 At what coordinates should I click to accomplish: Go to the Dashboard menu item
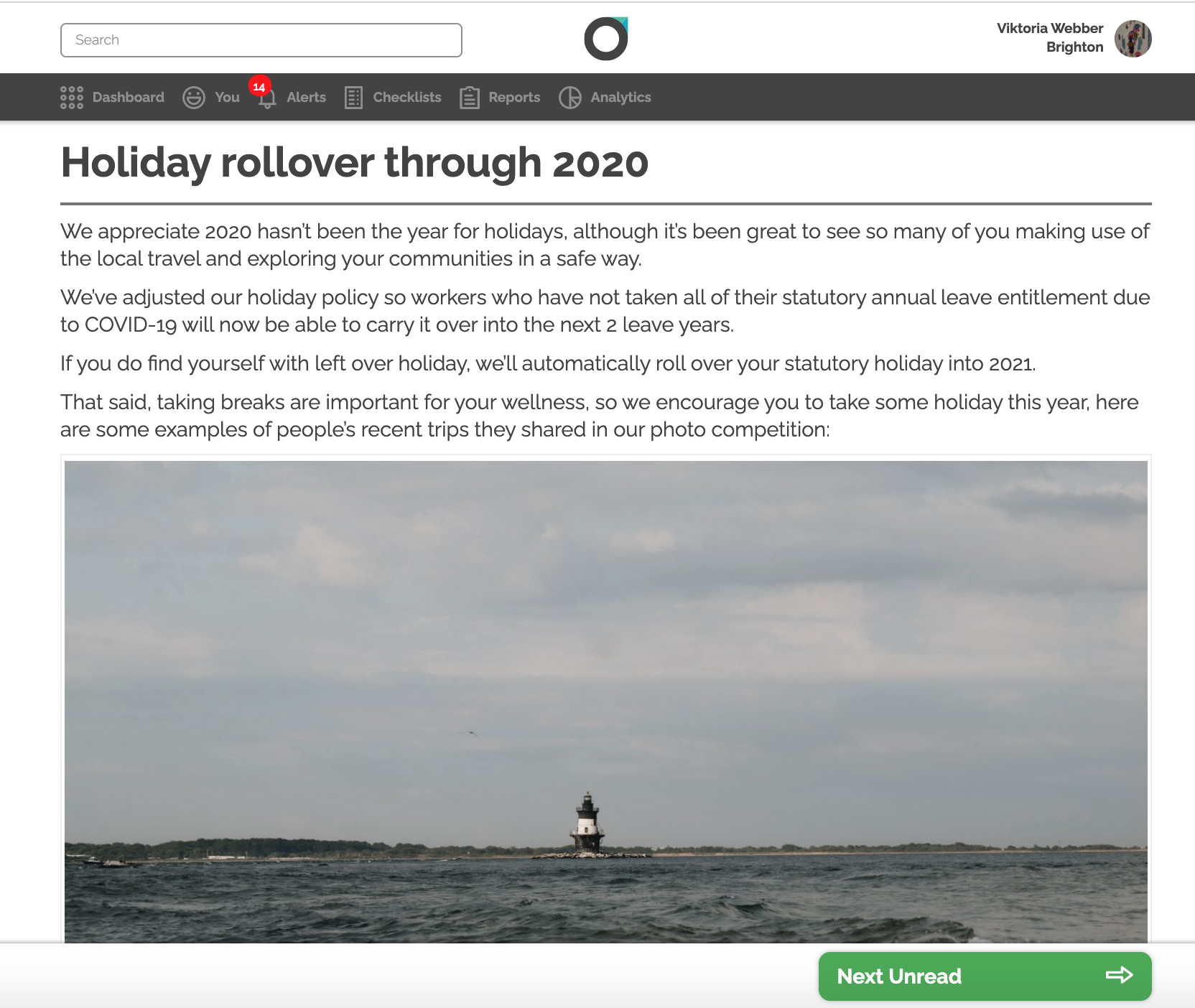[129, 98]
